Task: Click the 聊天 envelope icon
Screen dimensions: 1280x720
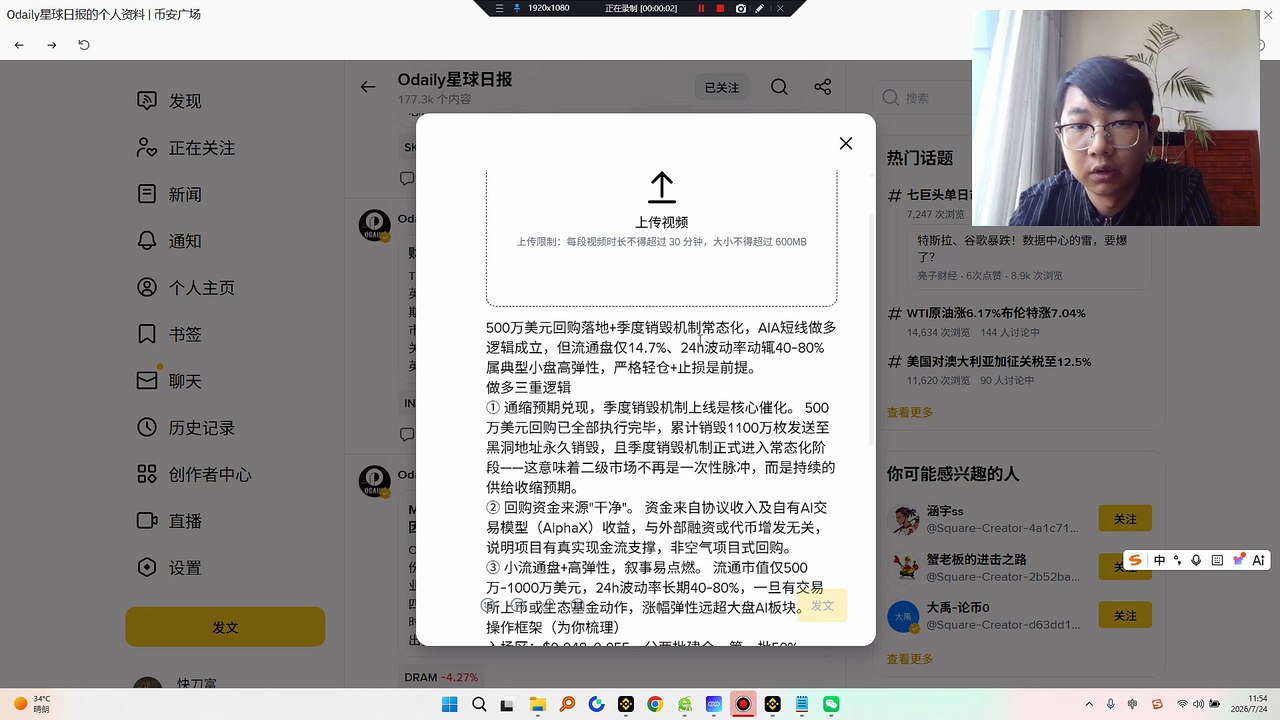Action: point(147,381)
